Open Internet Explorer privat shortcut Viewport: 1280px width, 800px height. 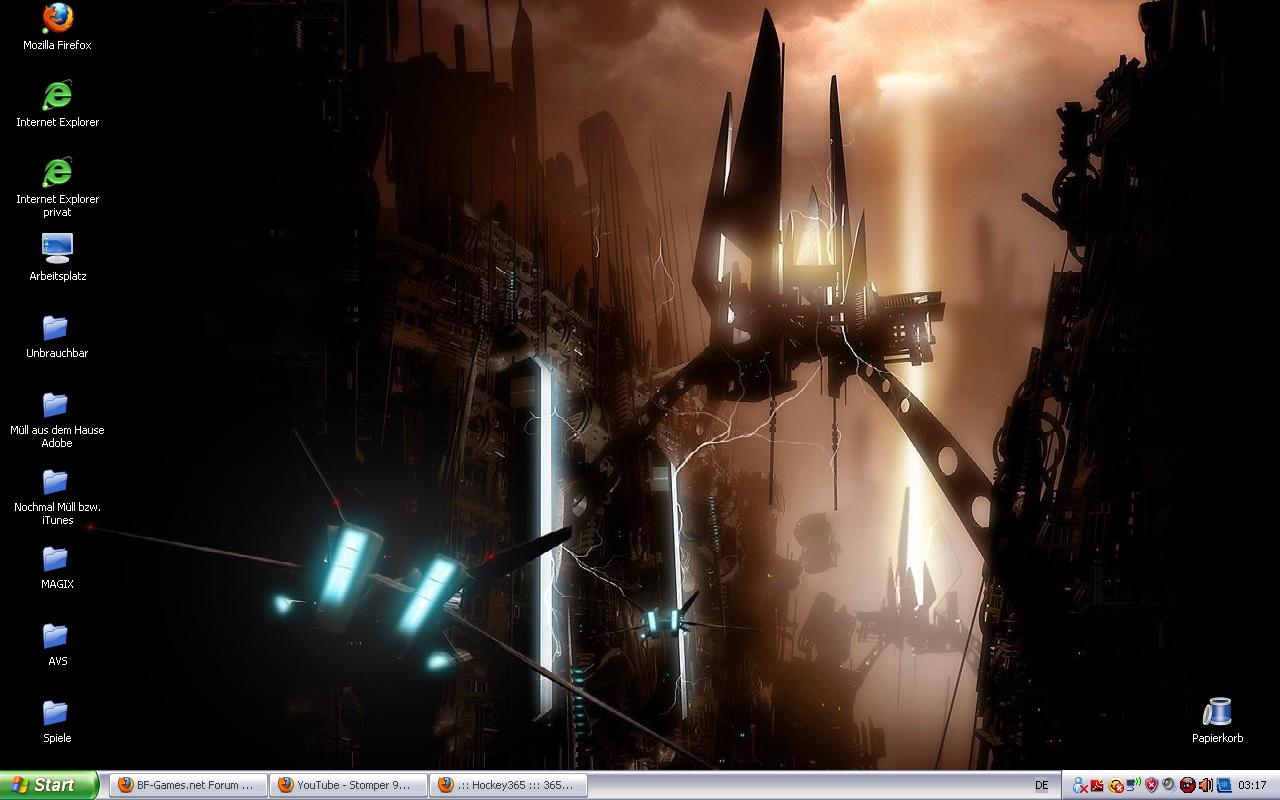pyautogui.click(x=57, y=187)
